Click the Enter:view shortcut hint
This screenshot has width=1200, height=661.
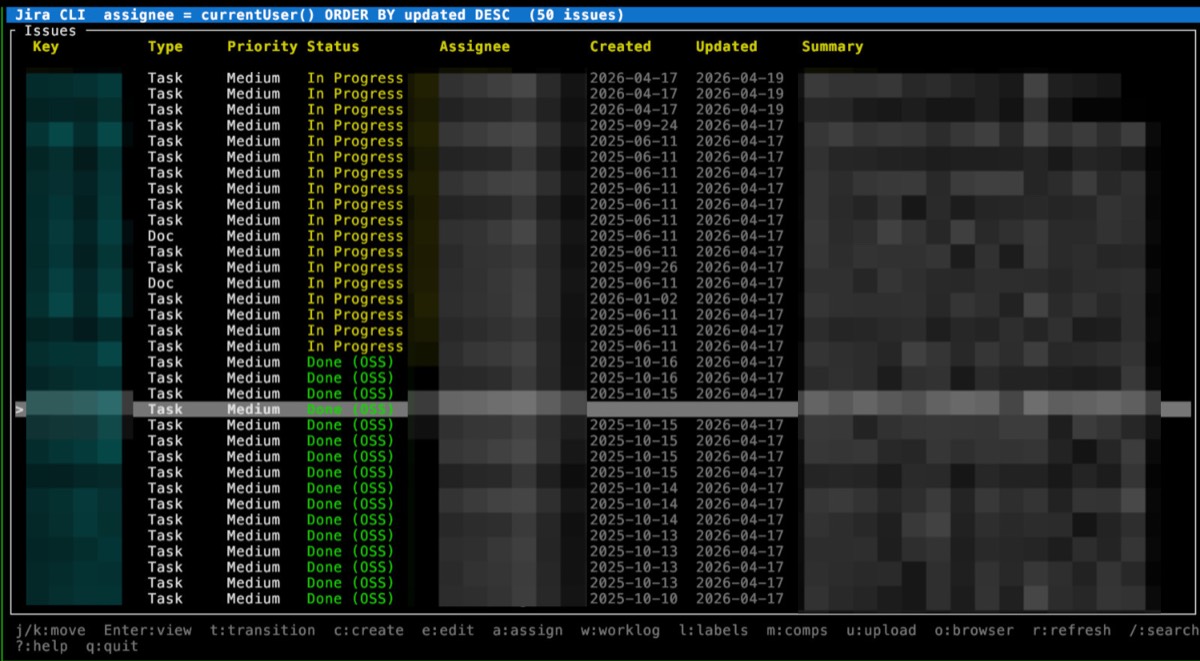pyautogui.click(x=148, y=631)
